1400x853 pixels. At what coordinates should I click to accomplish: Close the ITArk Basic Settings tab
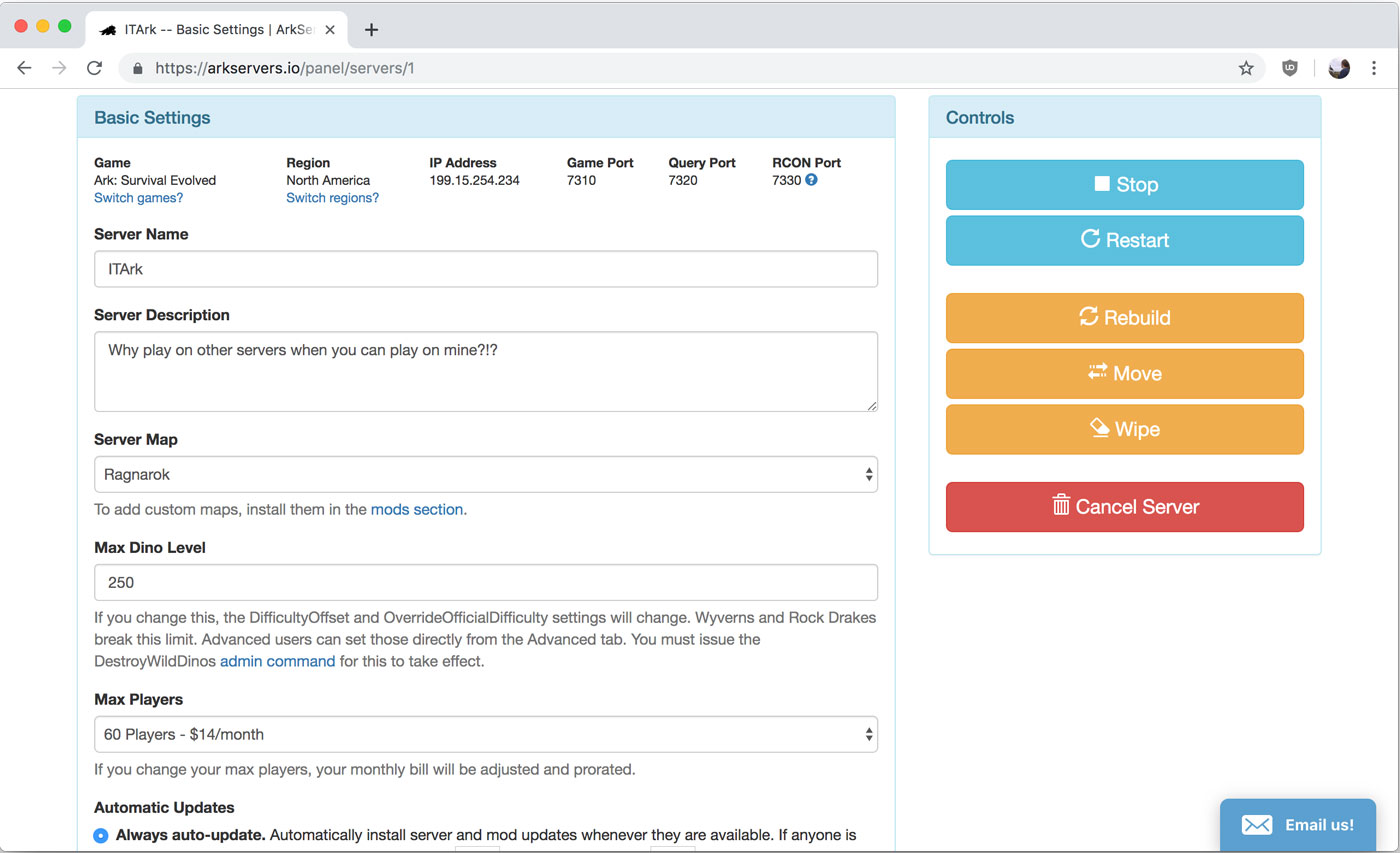[x=330, y=30]
